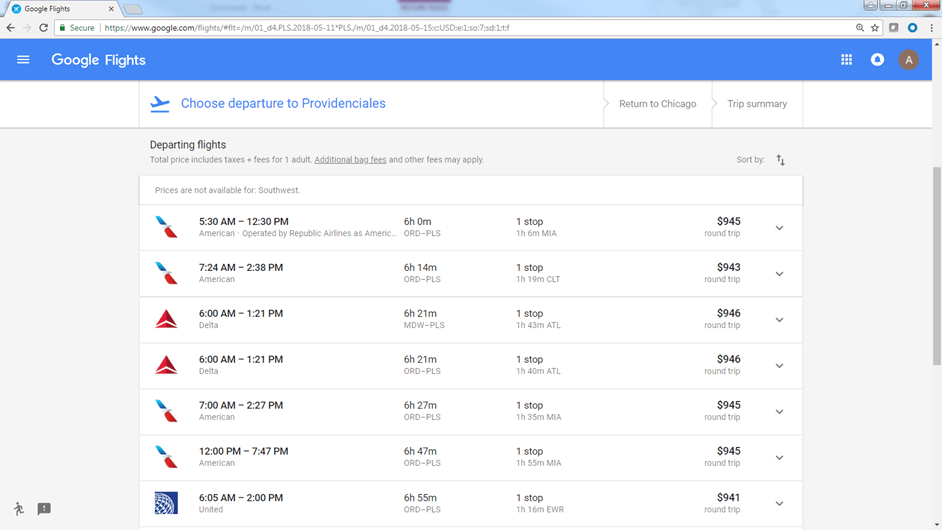
Task: Open Chrome's three-dot menu
Action: coord(931,28)
